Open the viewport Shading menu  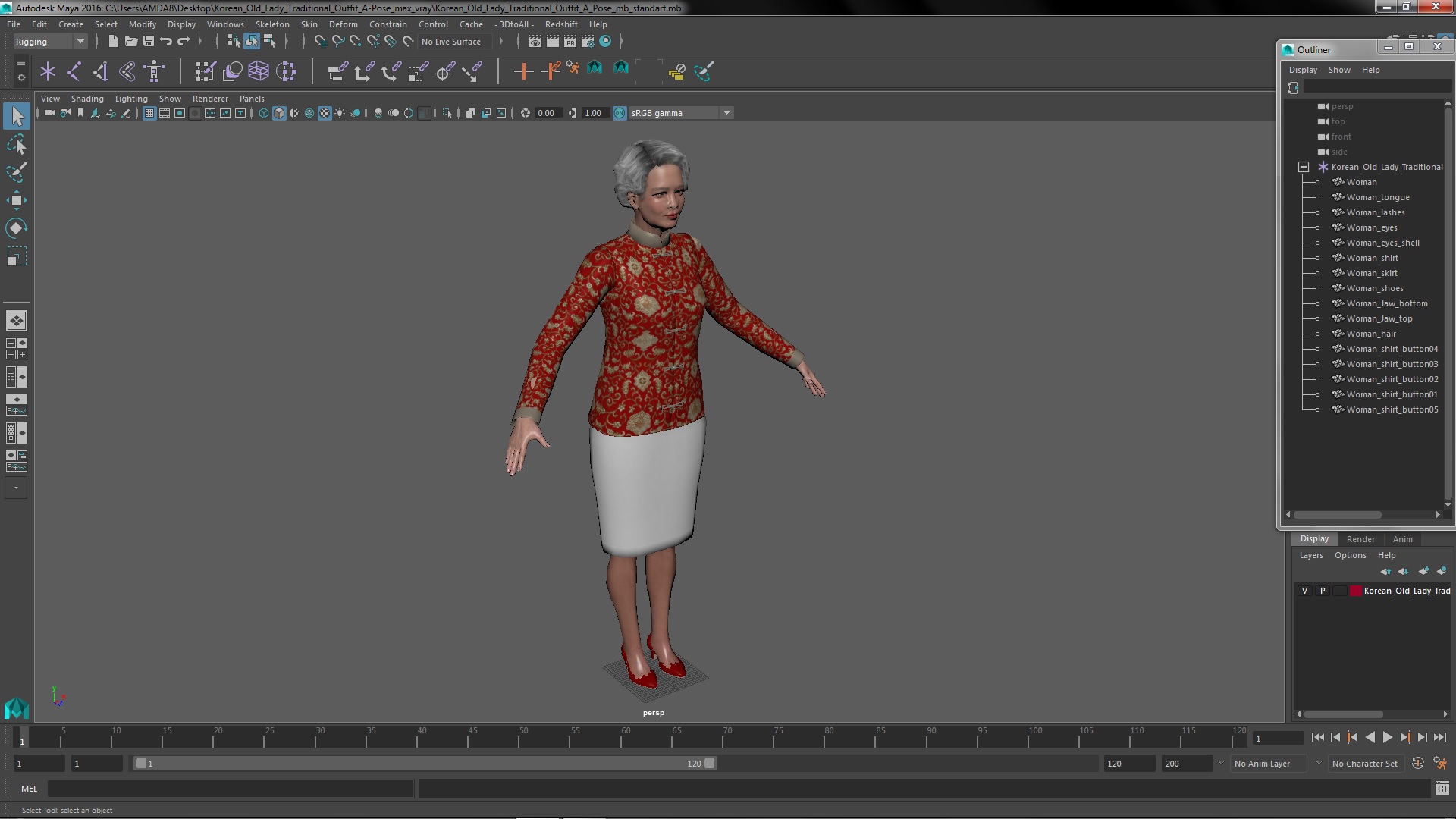tap(87, 99)
